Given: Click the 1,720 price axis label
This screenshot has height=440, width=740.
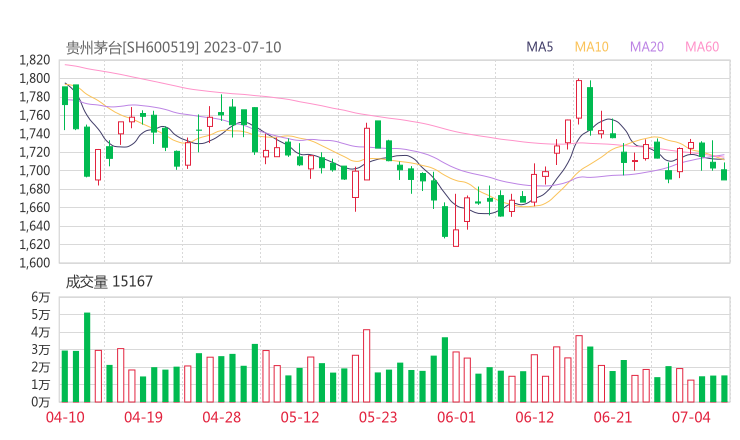Looking at the screenshot, I should (x=34, y=152).
